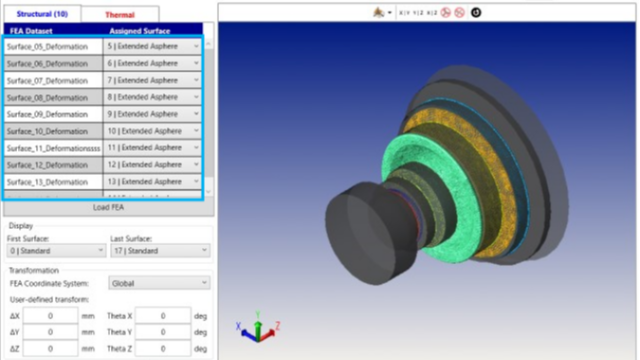640x360 pixels.
Task: Click the red circle icon beside X|Z button
Action: point(446,13)
